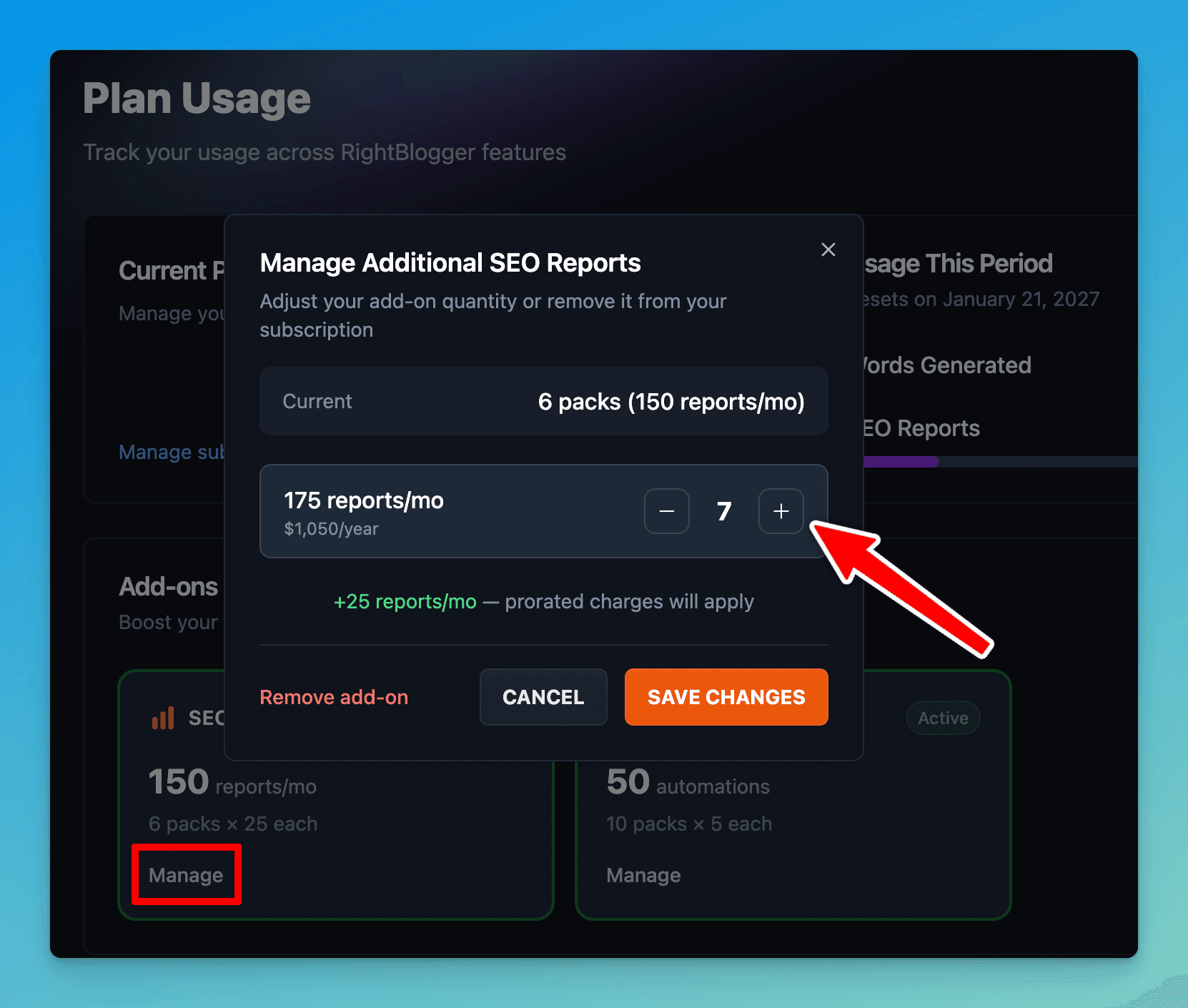The width and height of the screenshot is (1188, 1008).
Task: Open Manage for the automations add-on
Action: pos(643,874)
